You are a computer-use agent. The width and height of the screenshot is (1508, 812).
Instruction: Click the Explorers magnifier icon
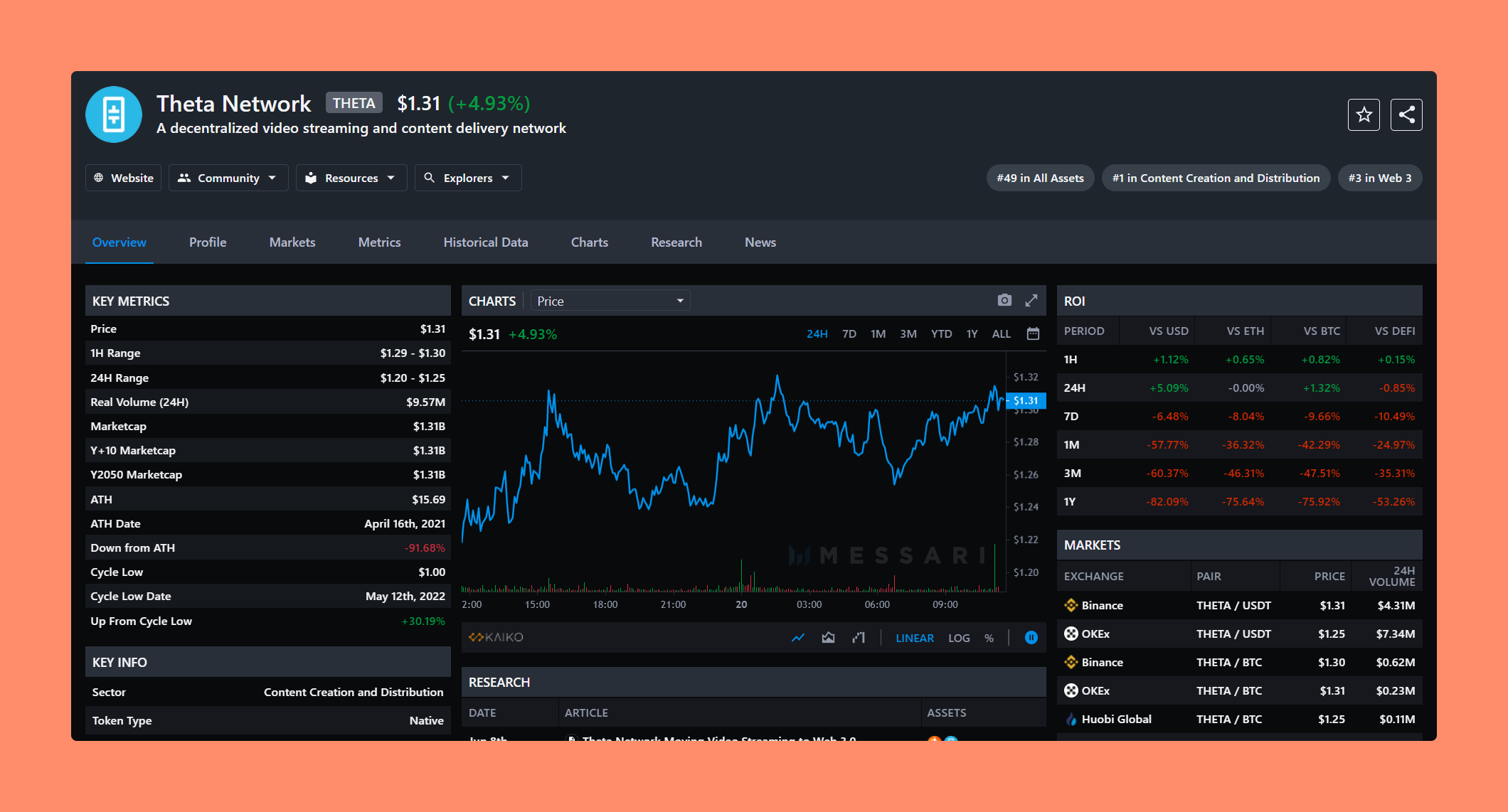tap(429, 178)
